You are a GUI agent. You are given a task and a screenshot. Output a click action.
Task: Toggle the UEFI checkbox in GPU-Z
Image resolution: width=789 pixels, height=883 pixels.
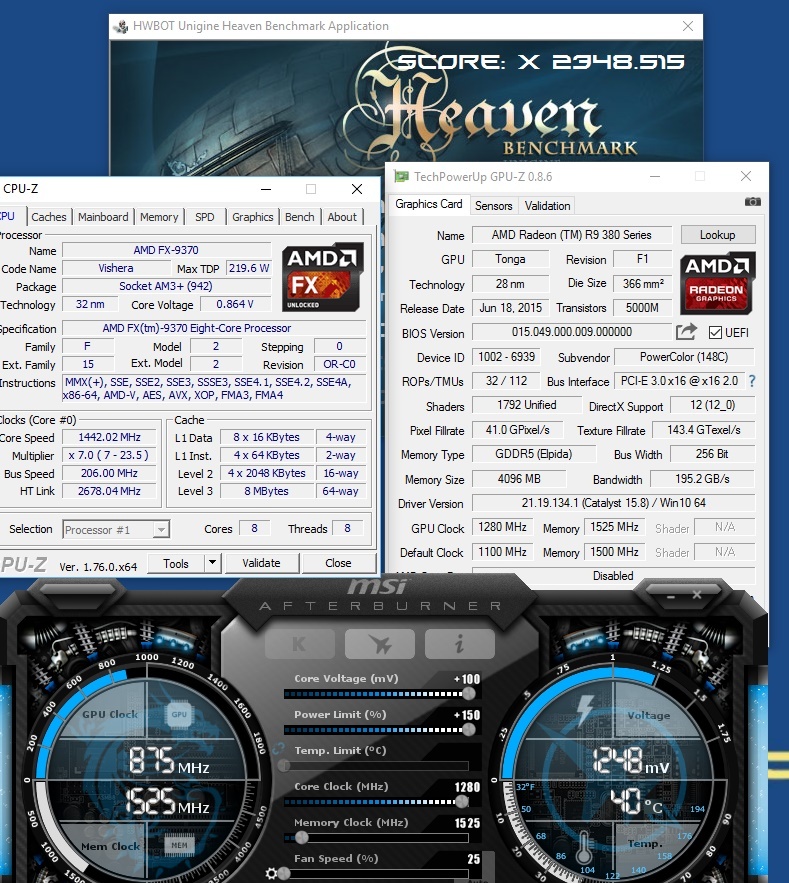click(715, 333)
